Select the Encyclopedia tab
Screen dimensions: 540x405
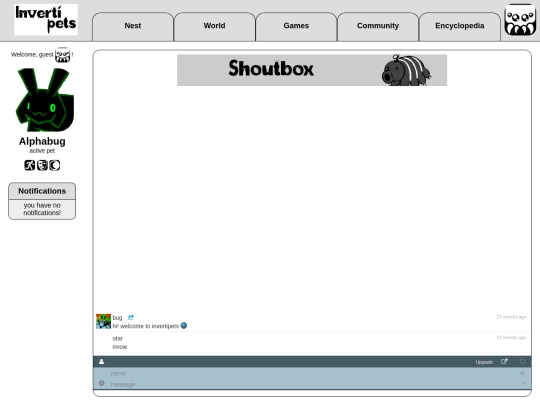pyautogui.click(x=459, y=27)
